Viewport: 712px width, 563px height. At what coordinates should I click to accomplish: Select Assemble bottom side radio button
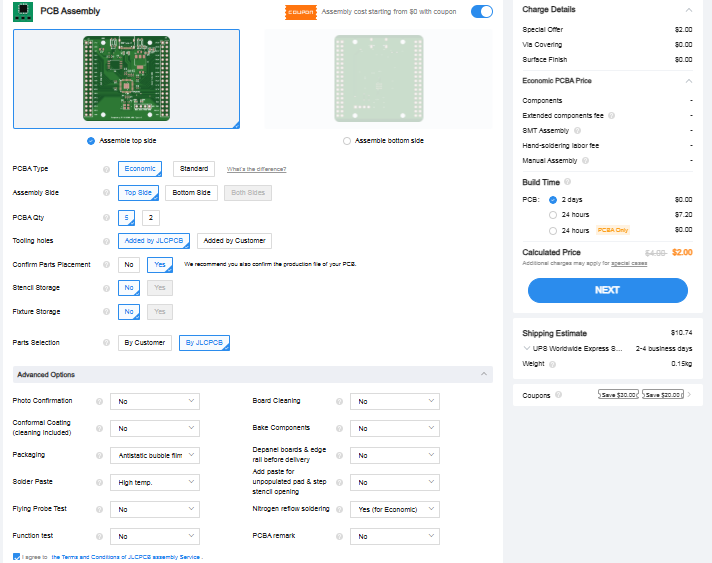coord(347,141)
